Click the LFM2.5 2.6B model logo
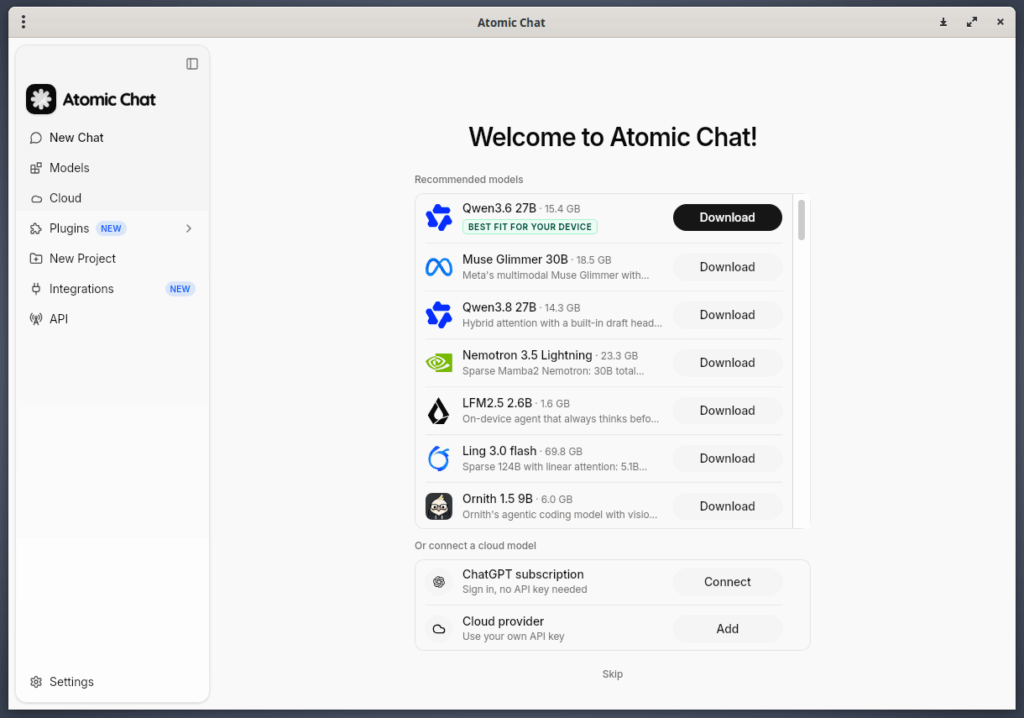 439,411
